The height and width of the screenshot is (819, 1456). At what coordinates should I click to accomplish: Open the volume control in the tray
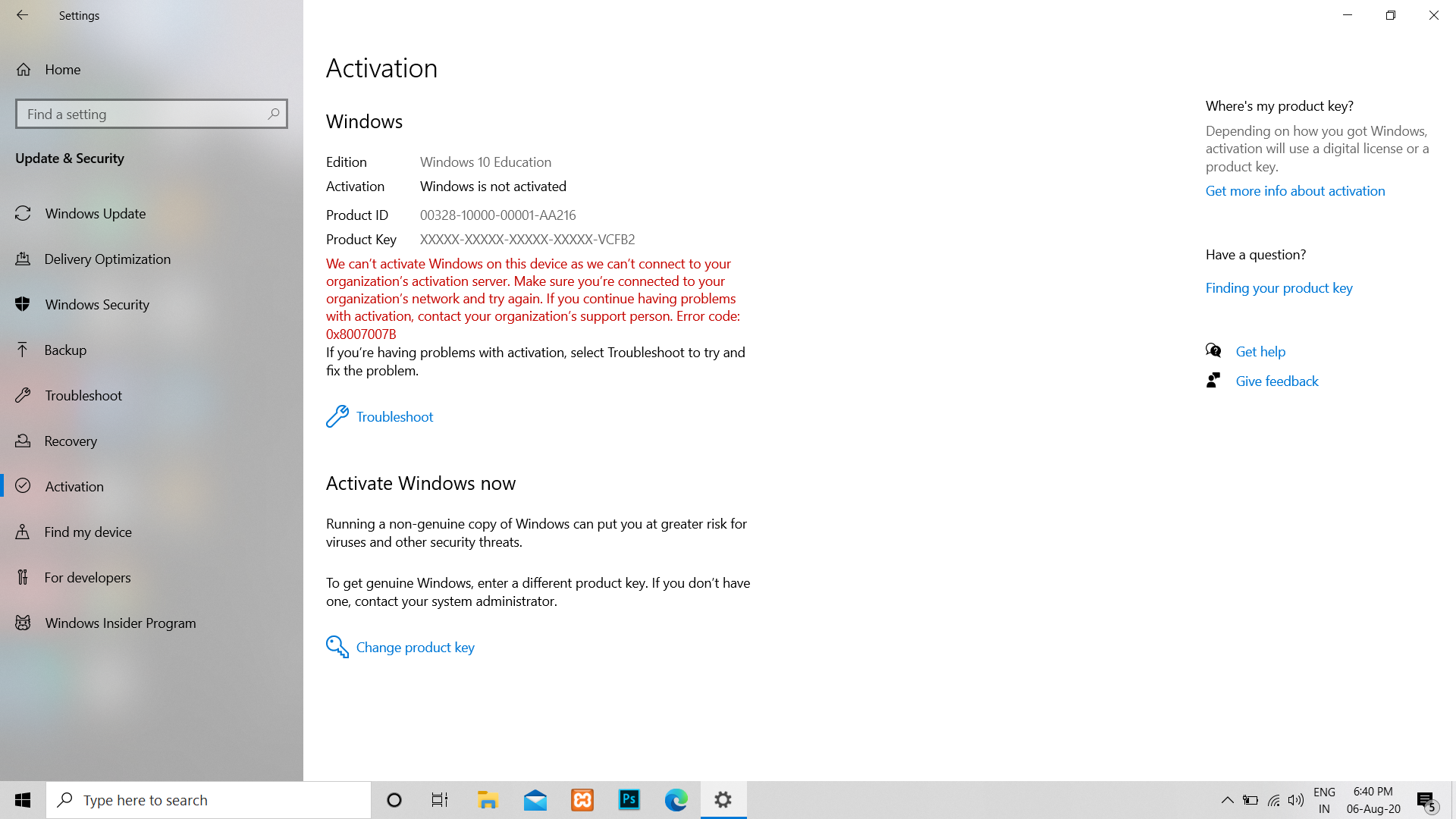click(x=1296, y=800)
